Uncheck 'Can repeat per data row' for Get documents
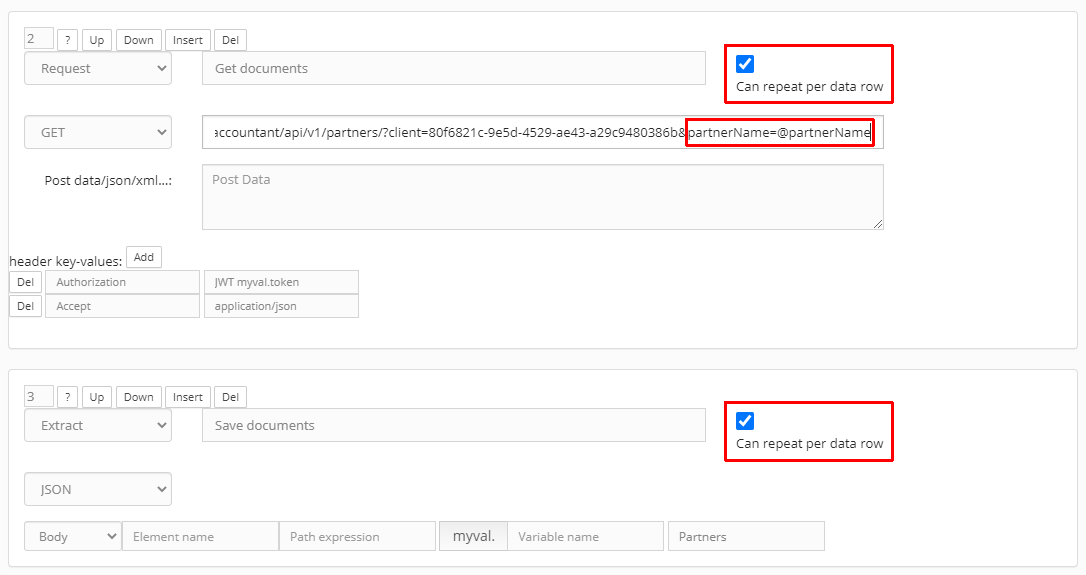The image size is (1086, 575). click(745, 65)
